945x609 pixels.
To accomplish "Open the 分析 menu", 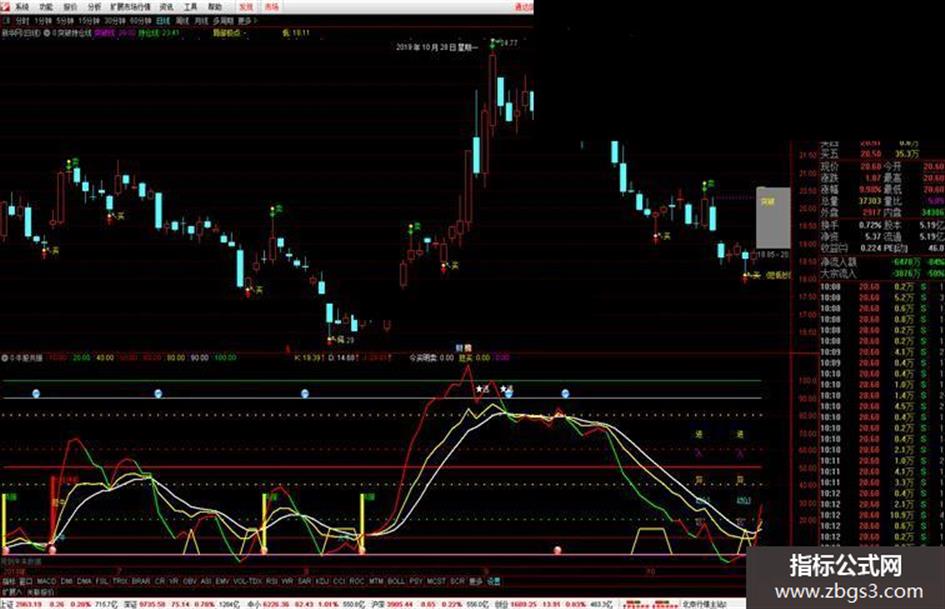I will (94, 7).
